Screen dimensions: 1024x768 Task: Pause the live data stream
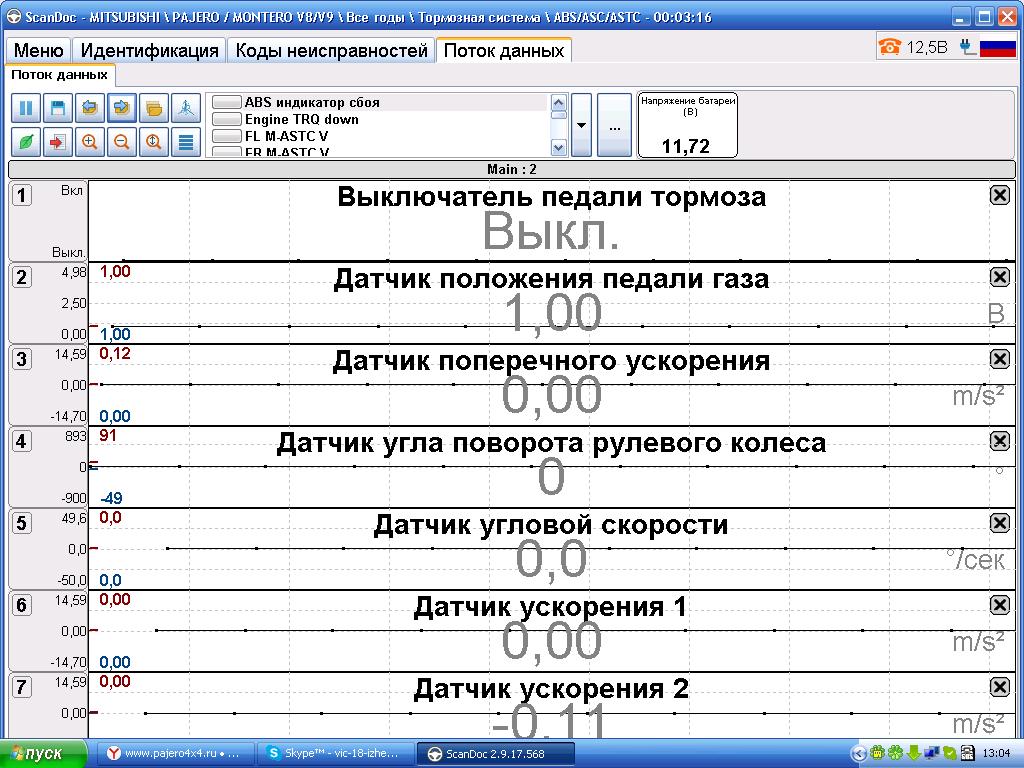coord(27,108)
